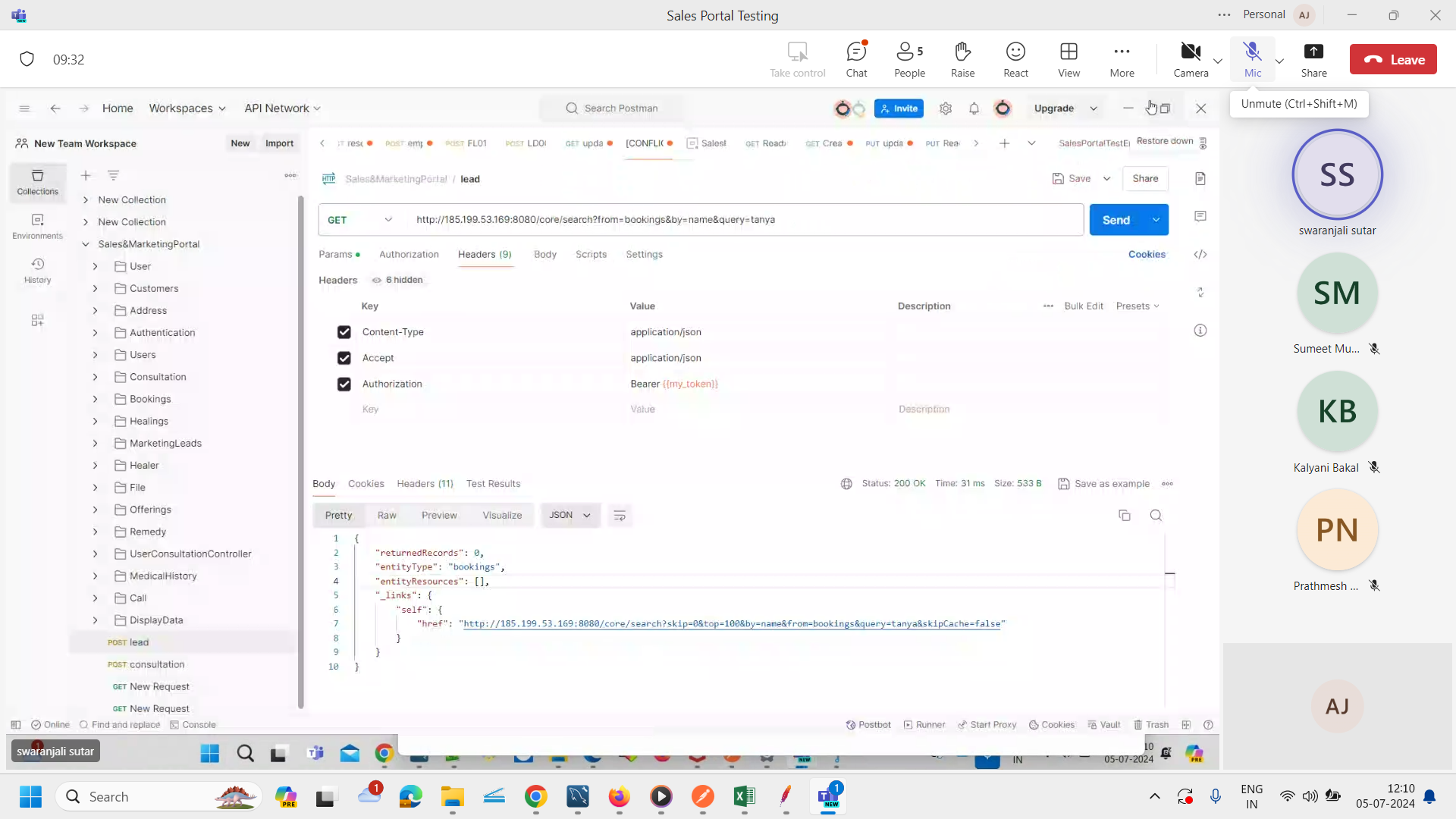Turn on the Camera

pos(1191,59)
